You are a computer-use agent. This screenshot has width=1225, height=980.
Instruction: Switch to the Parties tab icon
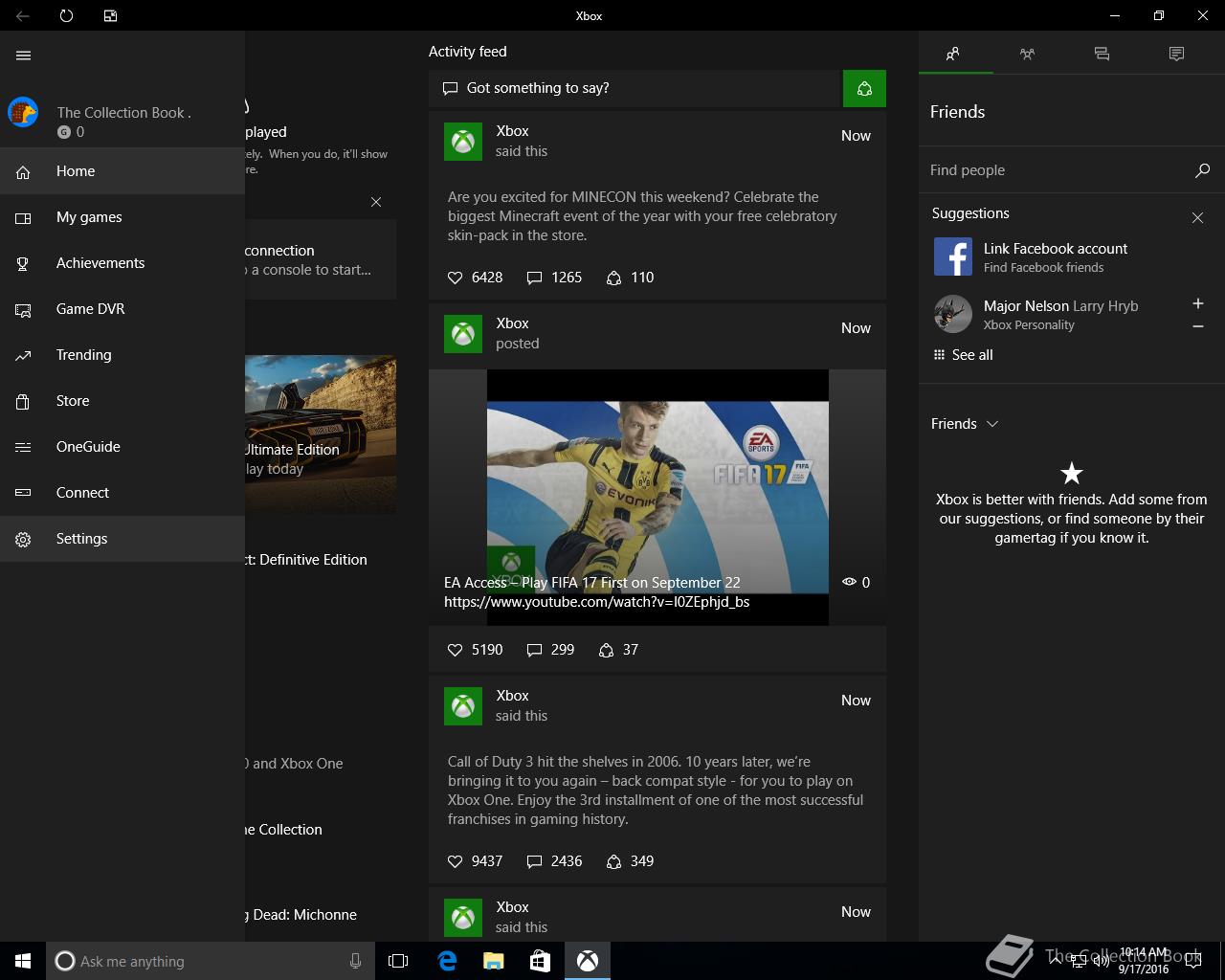(x=1028, y=54)
